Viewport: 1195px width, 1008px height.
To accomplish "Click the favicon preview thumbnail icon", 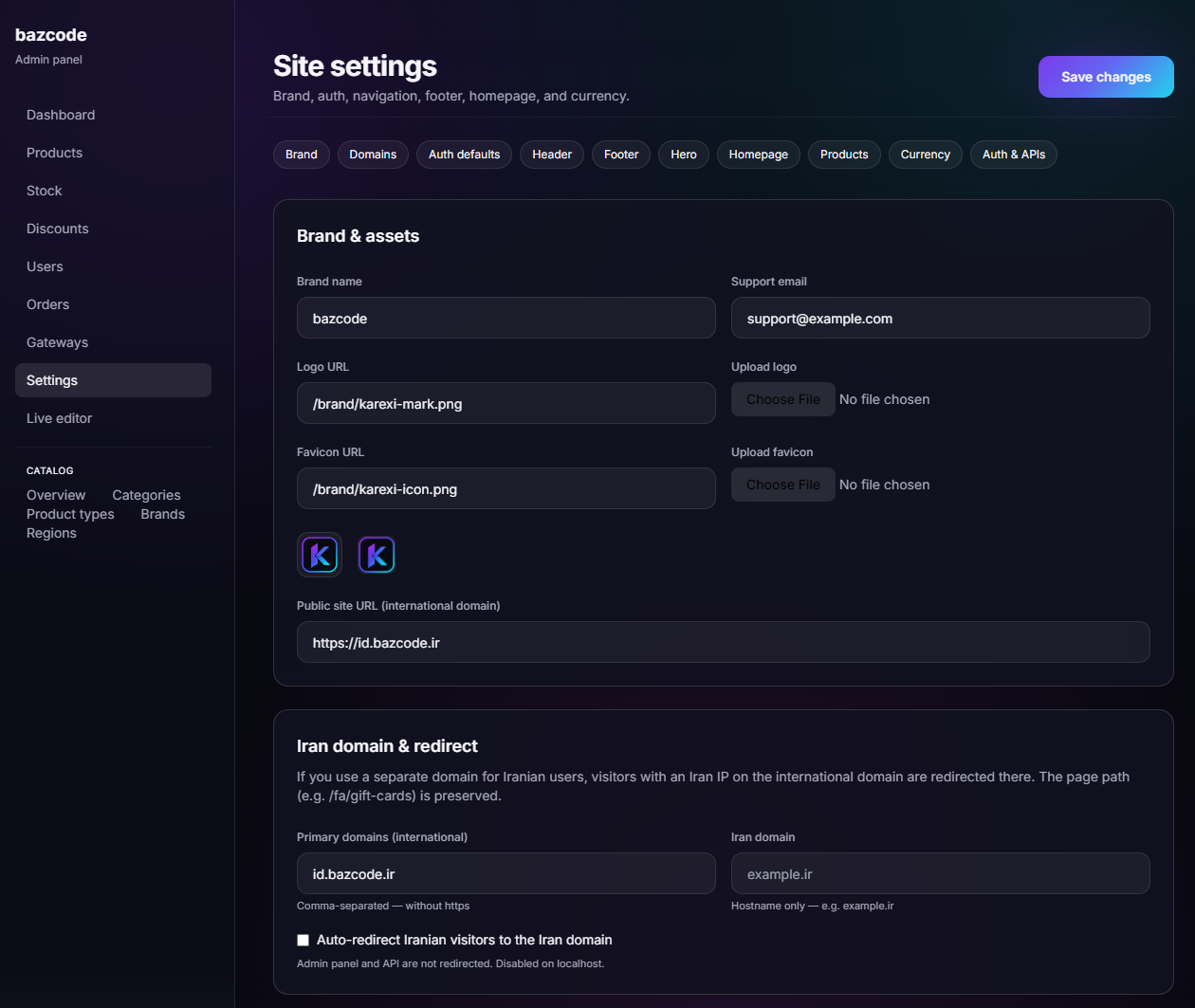I will click(377, 555).
